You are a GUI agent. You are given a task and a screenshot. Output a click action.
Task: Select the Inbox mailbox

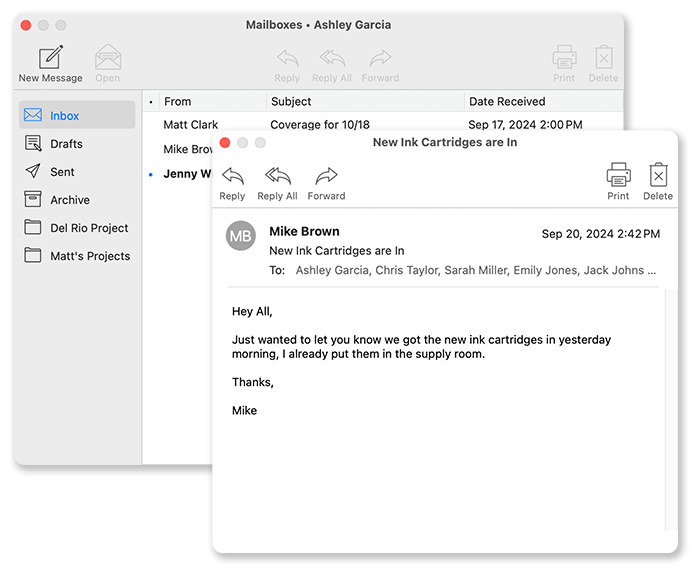click(x=77, y=115)
